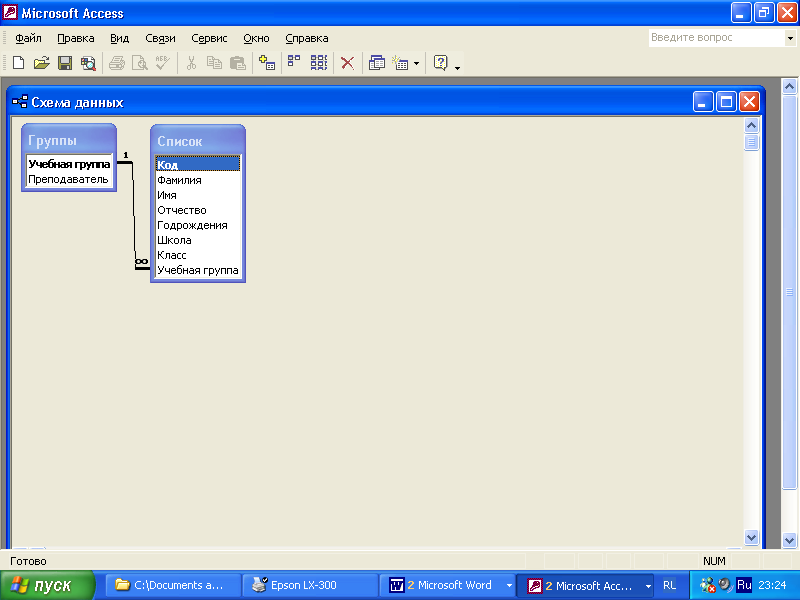Image resolution: width=800 pixels, height=600 pixels.
Task: Open the пуск Start button
Action: 47,585
